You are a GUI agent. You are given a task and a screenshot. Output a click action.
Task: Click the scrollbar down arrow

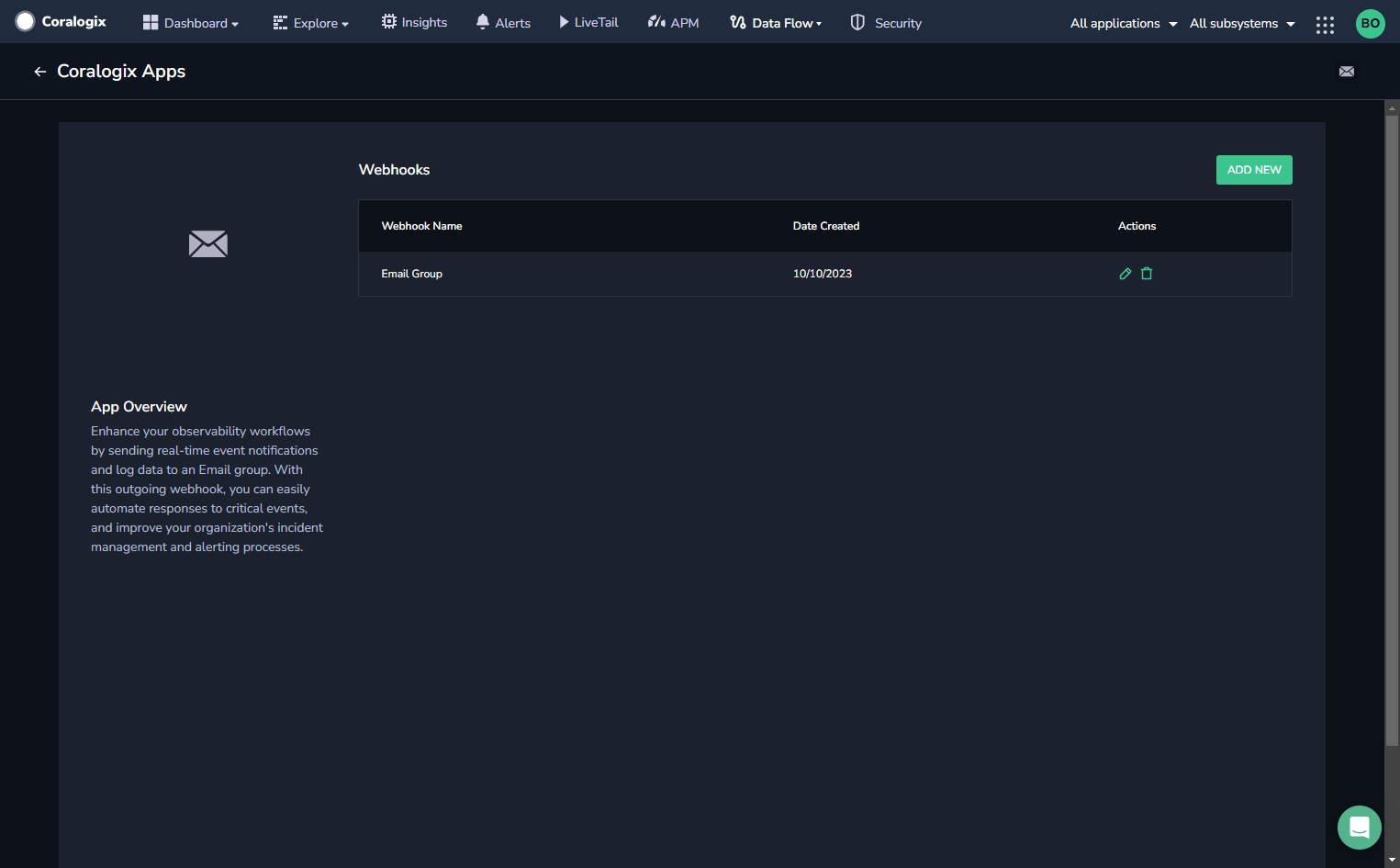[x=1392, y=861]
